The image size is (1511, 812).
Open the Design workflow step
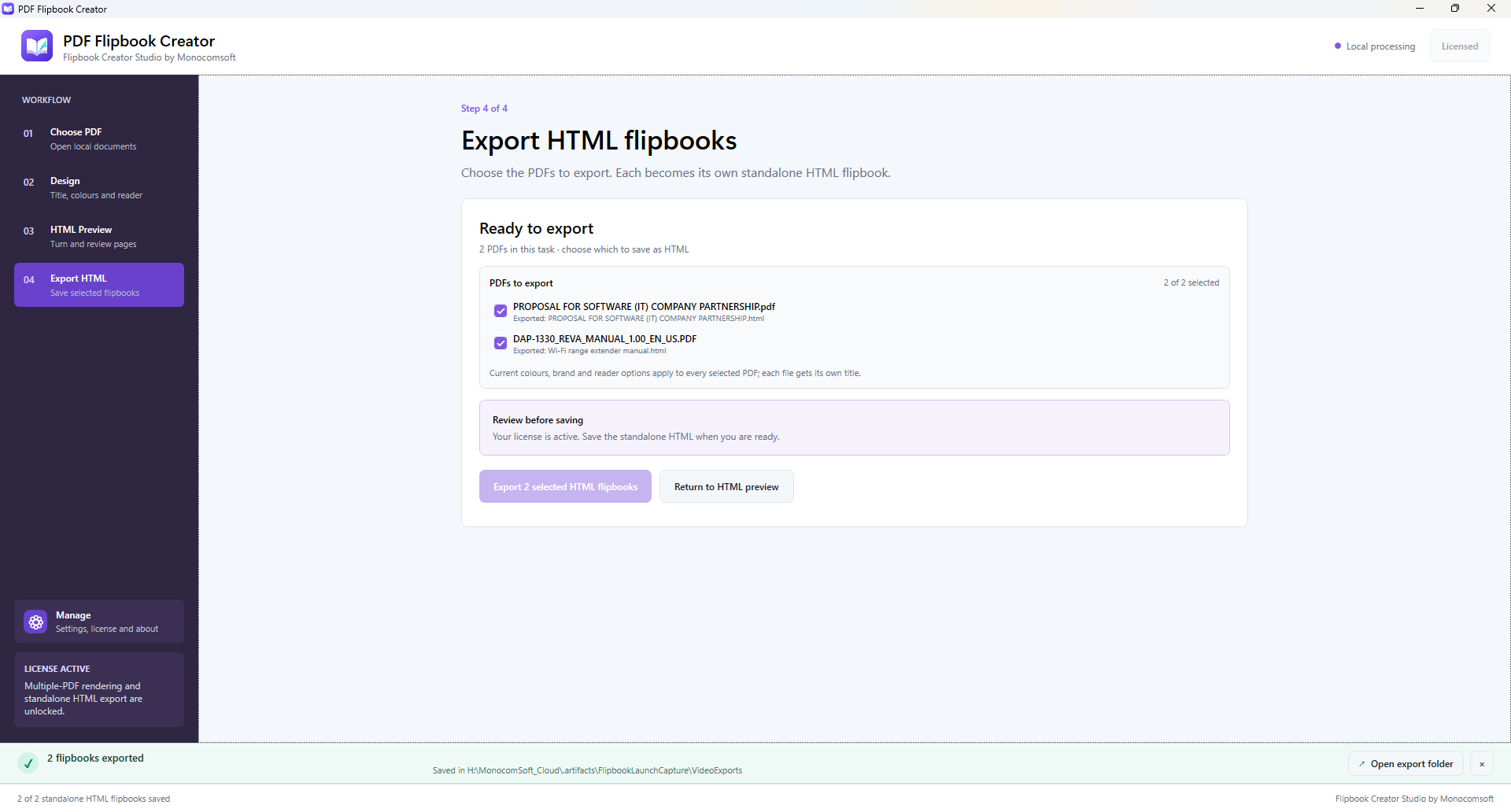point(99,187)
